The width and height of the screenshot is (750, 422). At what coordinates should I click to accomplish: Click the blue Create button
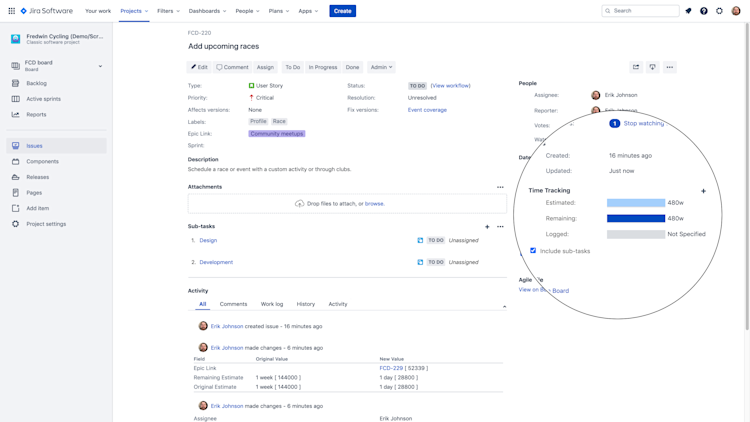tap(342, 11)
